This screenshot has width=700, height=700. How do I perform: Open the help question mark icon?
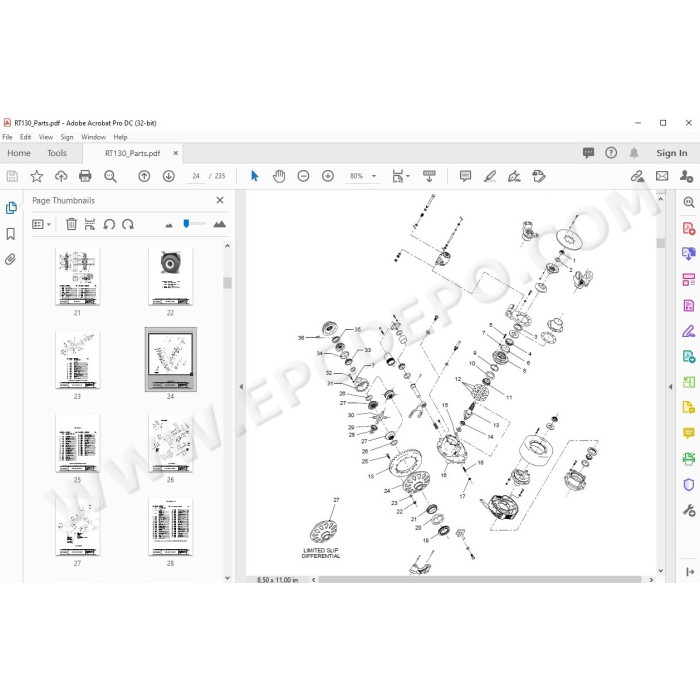pos(611,153)
